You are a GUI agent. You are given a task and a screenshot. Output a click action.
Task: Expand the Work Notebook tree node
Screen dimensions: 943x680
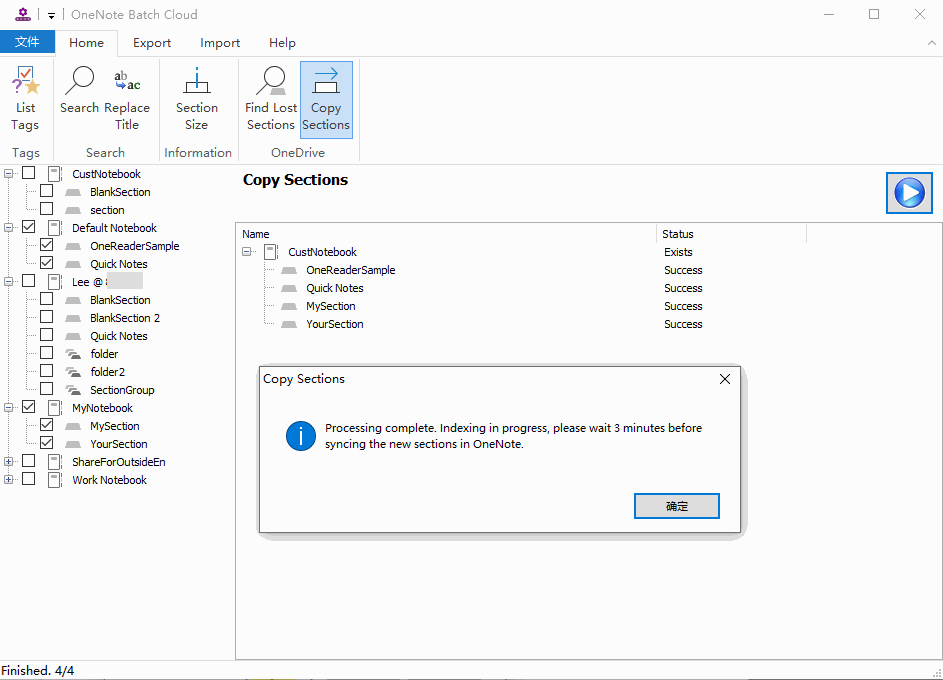point(9,480)
